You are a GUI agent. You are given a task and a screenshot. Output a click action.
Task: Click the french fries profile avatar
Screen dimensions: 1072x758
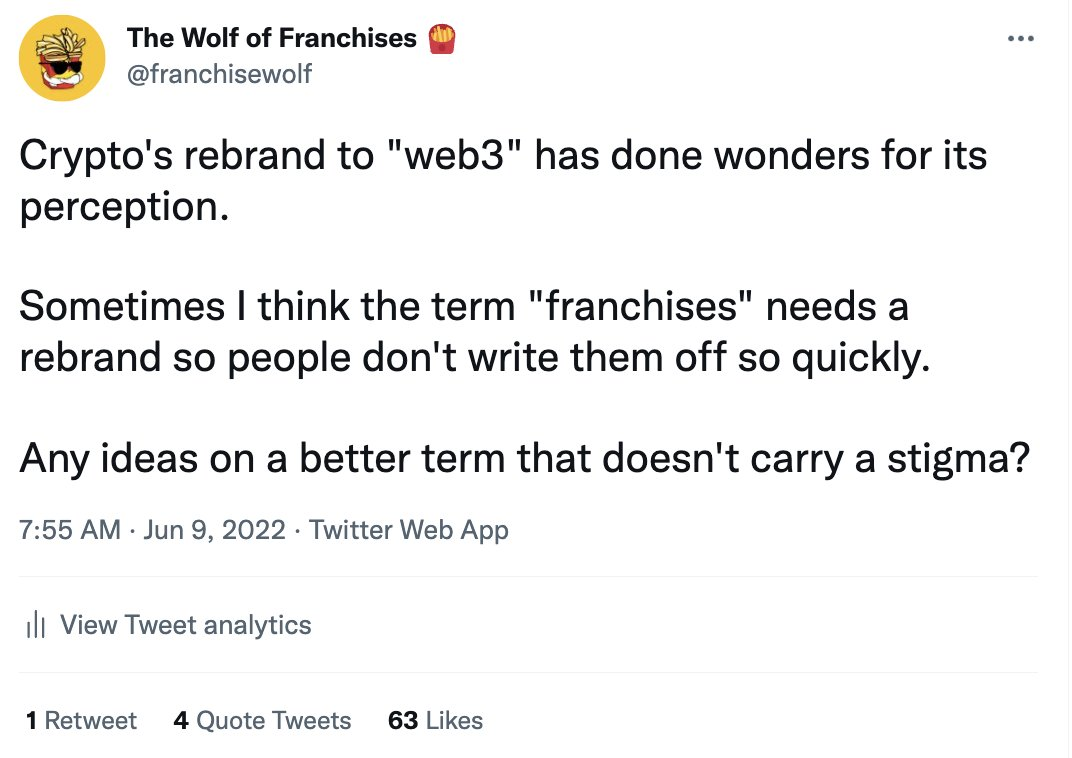[62, 58]
